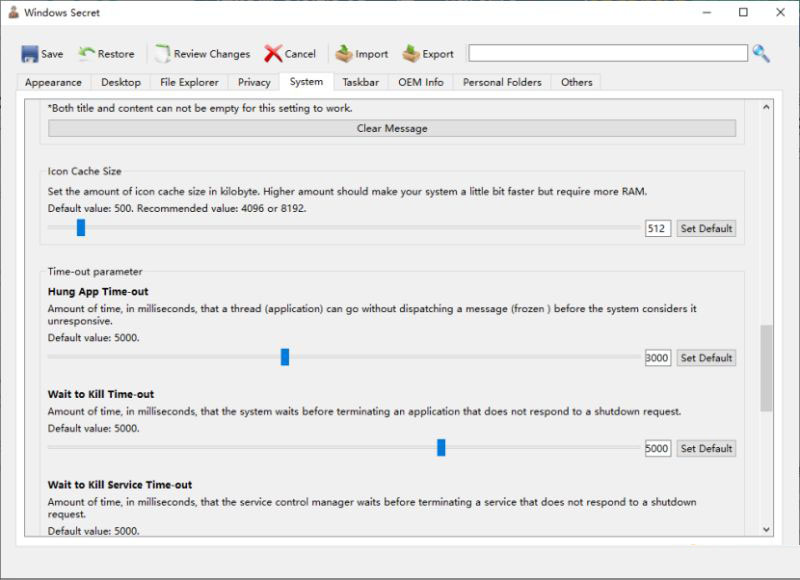
Task: Click the 'Icon Cache Size' group label
Action: click(x=85, y=171)
